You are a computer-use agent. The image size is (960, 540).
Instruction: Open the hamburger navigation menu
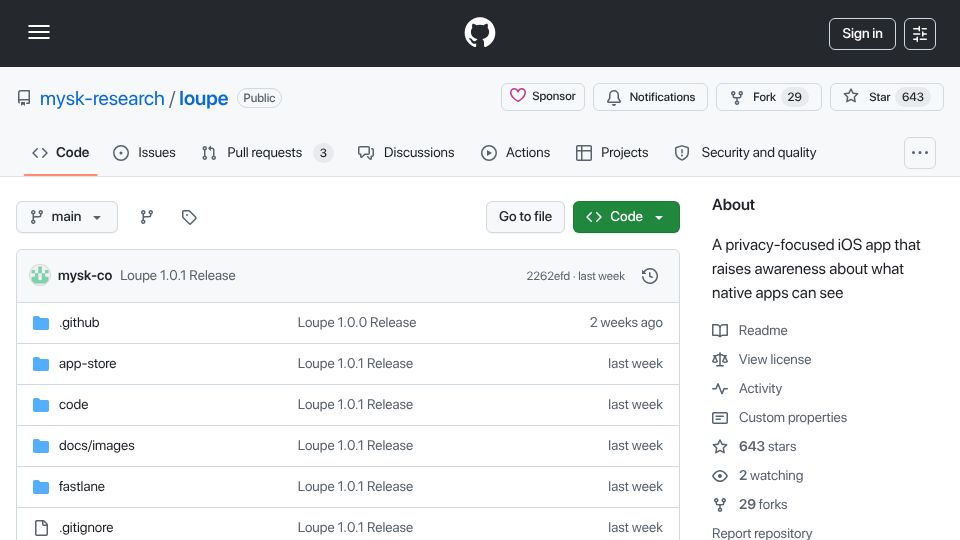click(x=39, y=32)
